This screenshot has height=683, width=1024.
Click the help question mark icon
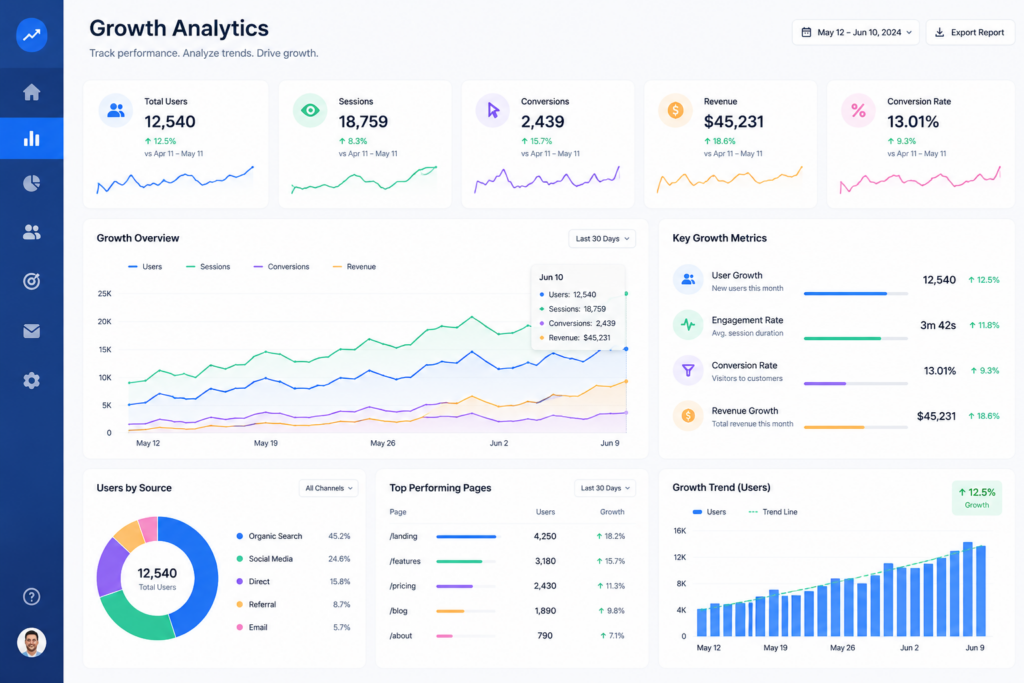(x=31, y=596)
